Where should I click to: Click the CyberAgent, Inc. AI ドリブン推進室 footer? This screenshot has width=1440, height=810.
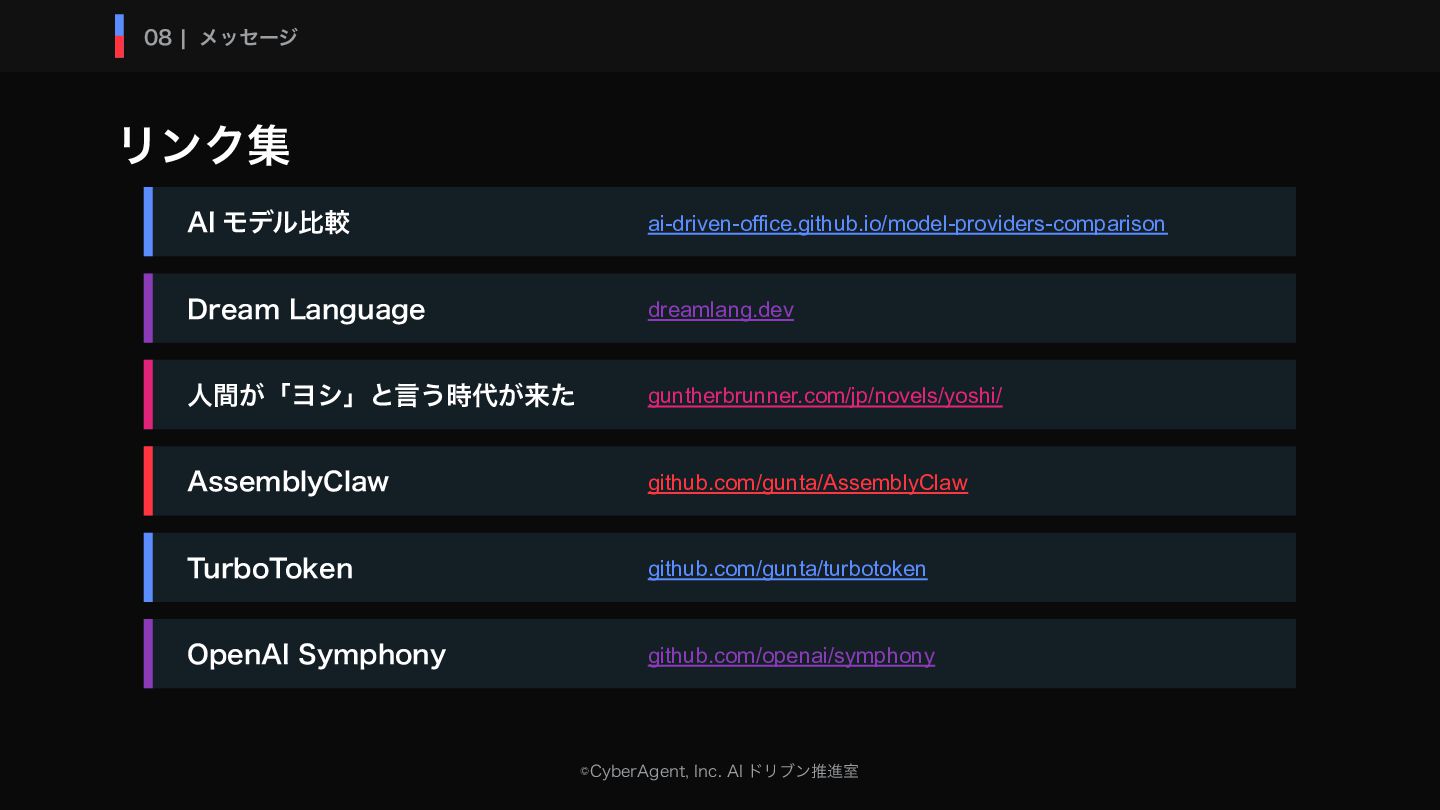tap(719, 771)
